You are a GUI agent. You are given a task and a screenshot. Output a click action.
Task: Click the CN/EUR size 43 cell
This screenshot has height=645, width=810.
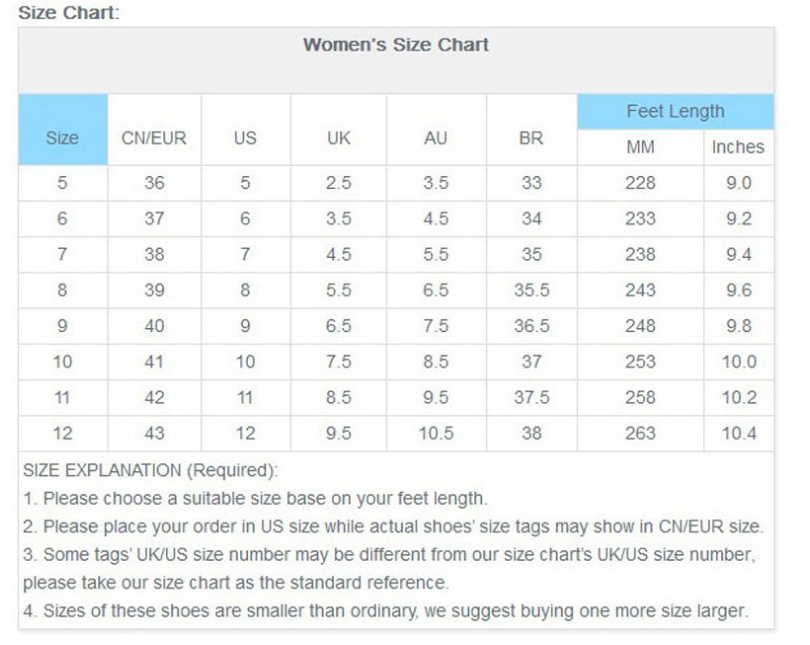(x=154, y=433)
